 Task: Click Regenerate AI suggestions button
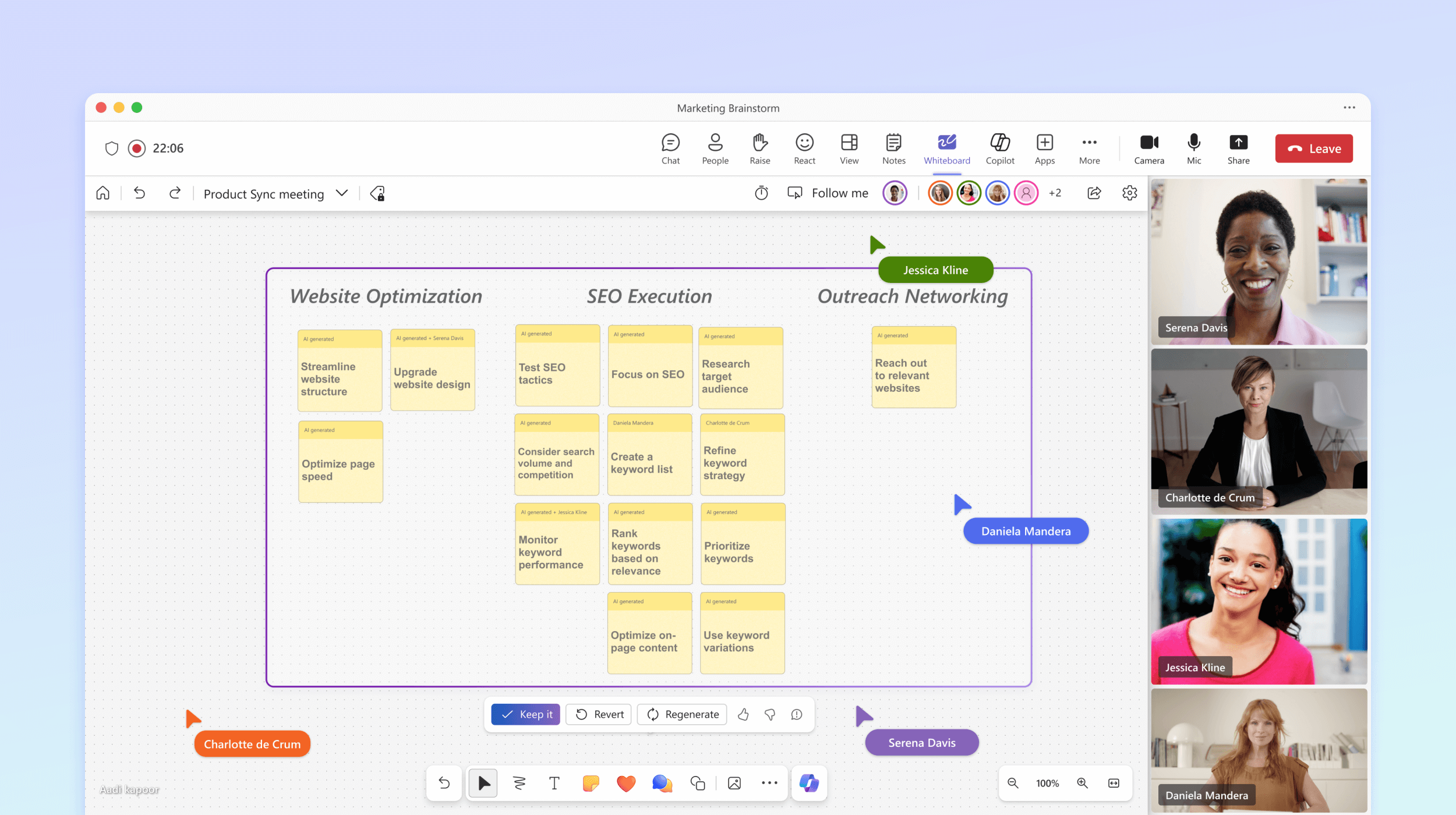tap(683, 713)
